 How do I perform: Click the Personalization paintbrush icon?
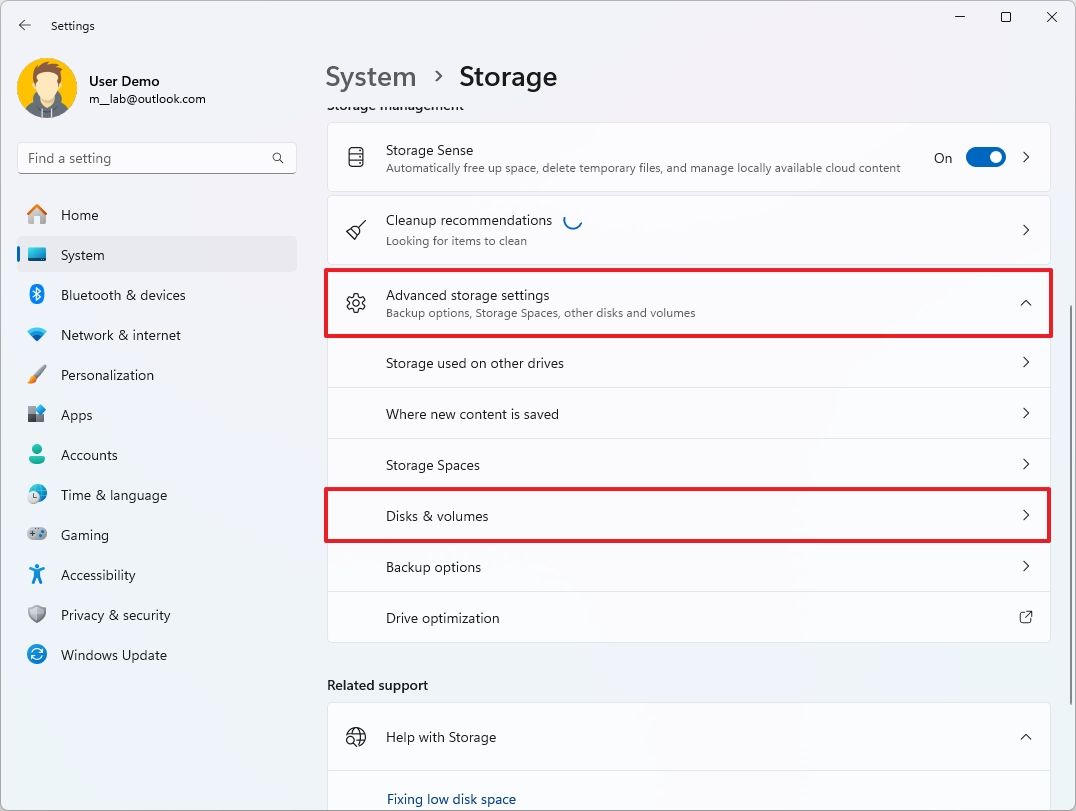point(37,375)
